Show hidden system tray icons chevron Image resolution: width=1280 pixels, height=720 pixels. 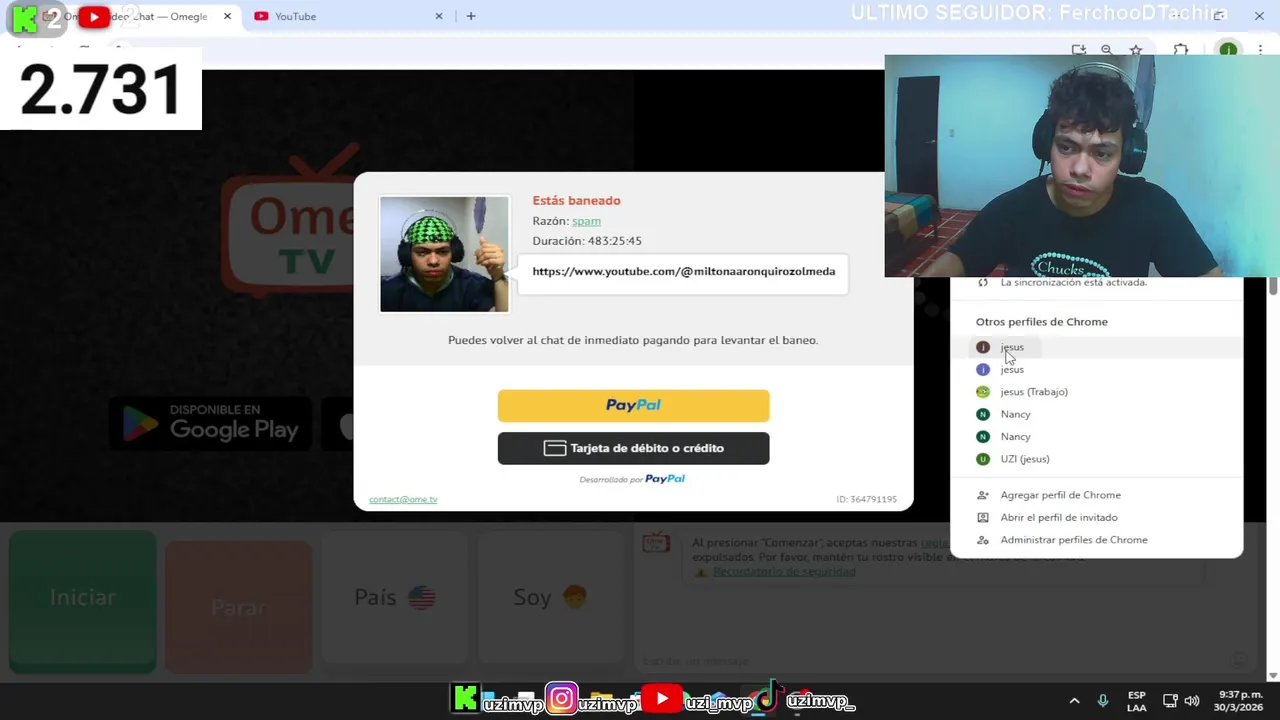coord(1074,701)
